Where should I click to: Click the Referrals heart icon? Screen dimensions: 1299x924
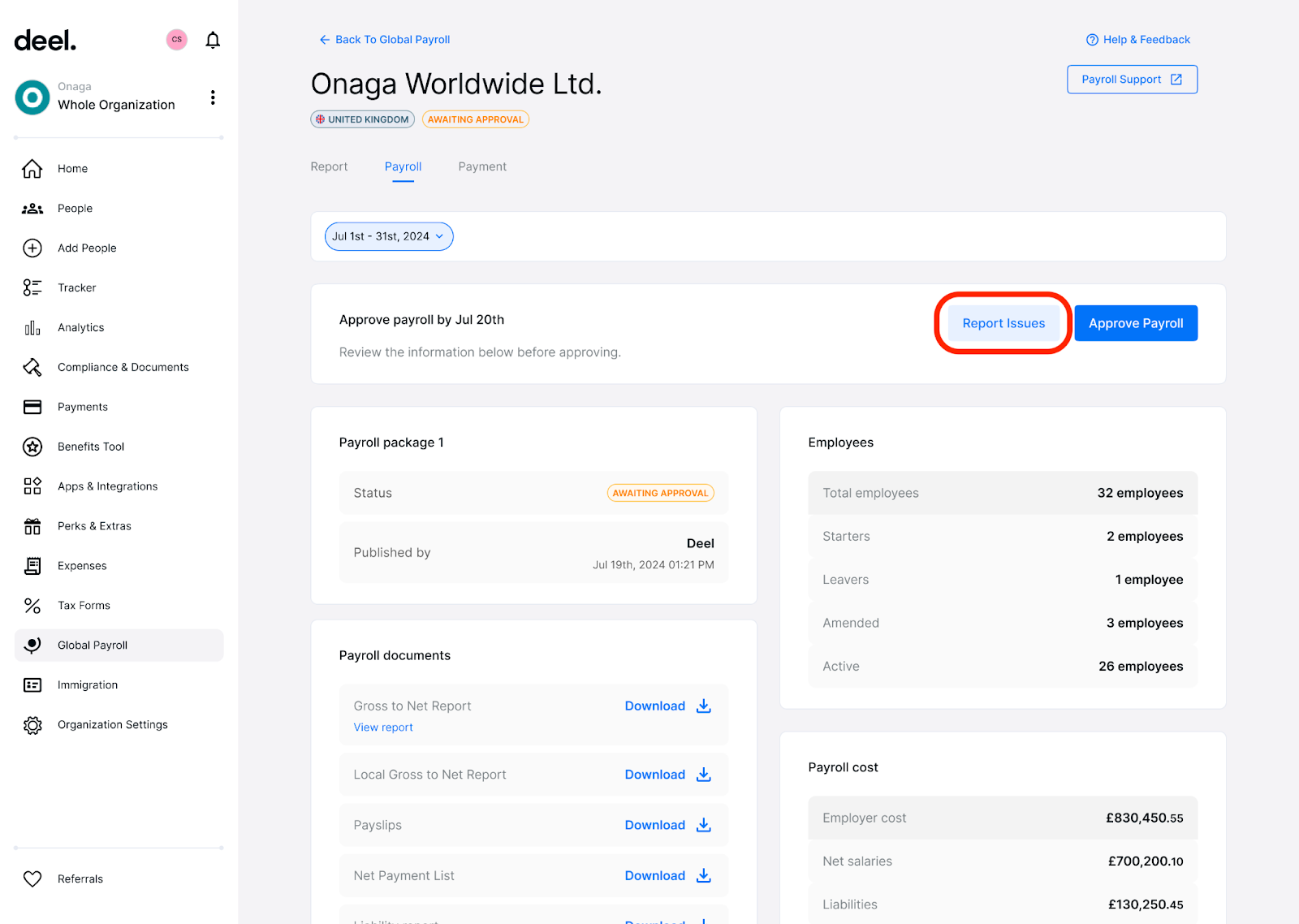click(32, 879)
